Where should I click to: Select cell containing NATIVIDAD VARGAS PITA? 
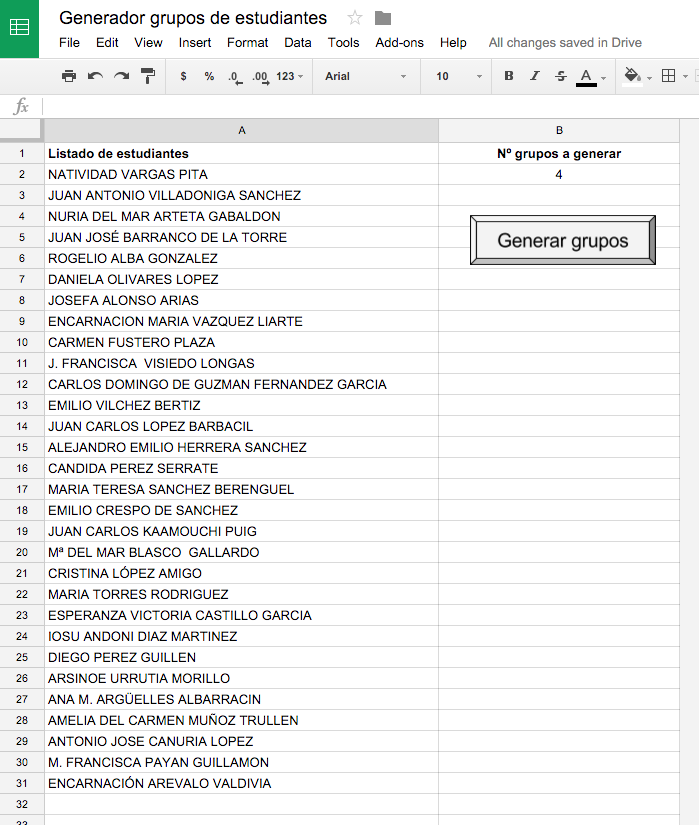241,174
